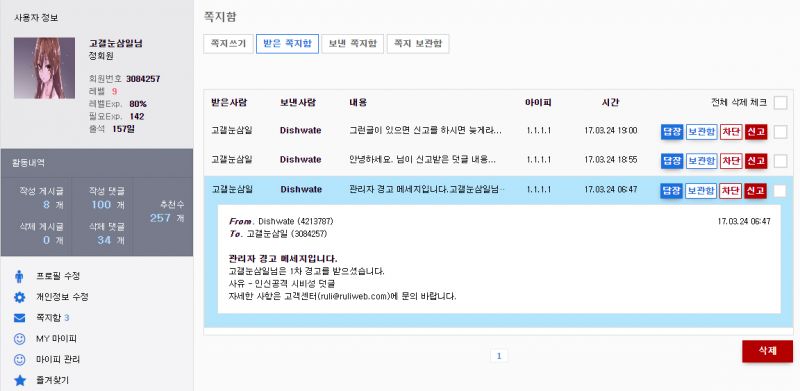Open the 마이피 관리 link
This screenshot has width=800, height=391.
[58, 360]
